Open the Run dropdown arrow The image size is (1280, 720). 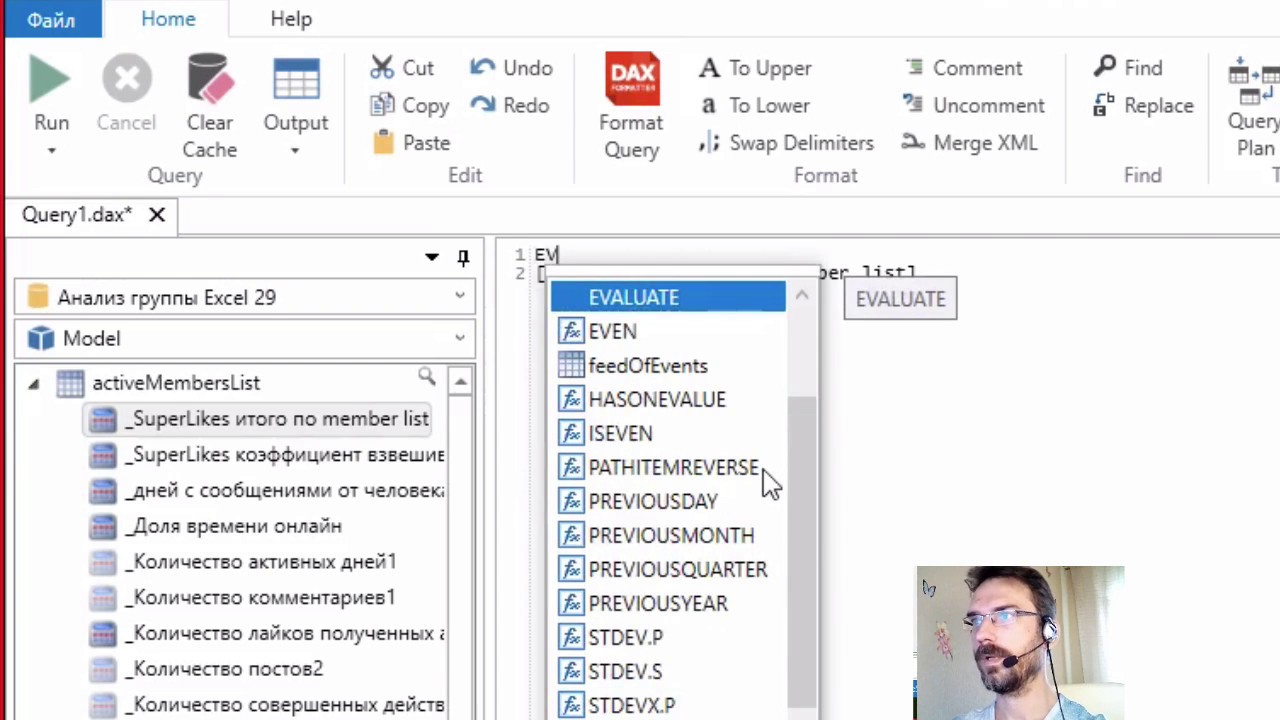51,151
